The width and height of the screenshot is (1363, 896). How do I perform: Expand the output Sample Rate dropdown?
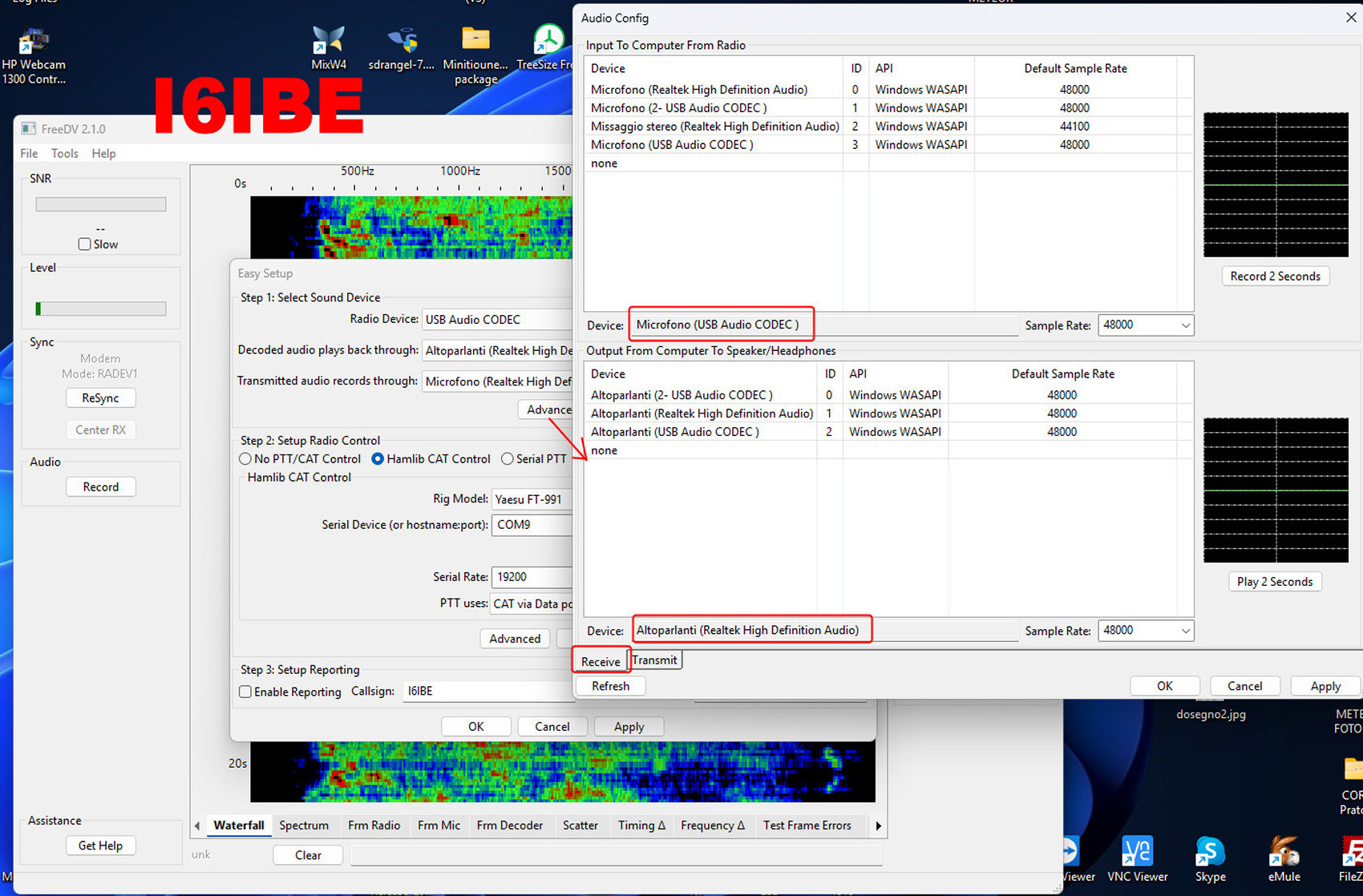pyautogui.click(x=1145, y=631)
